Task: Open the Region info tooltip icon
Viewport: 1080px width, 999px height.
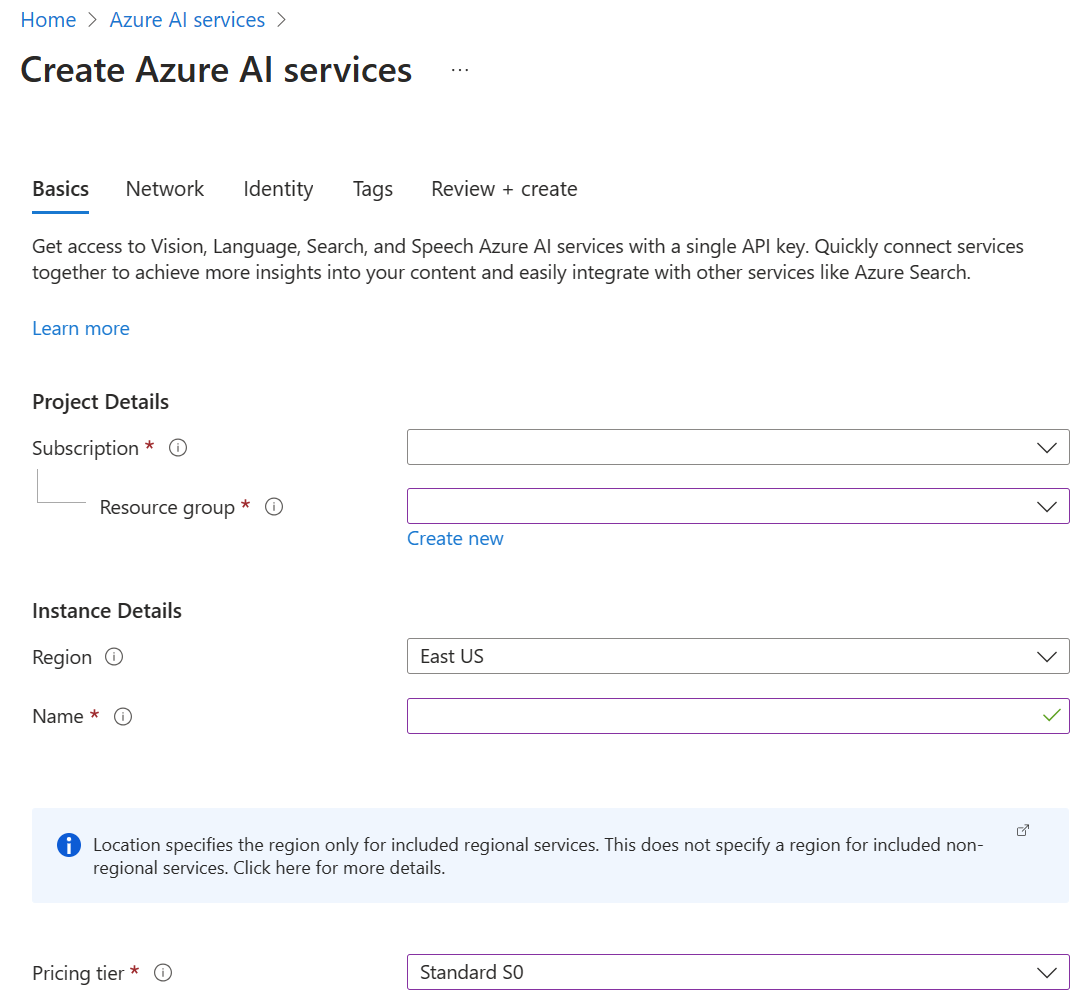Action: click(x=115, y=657)
